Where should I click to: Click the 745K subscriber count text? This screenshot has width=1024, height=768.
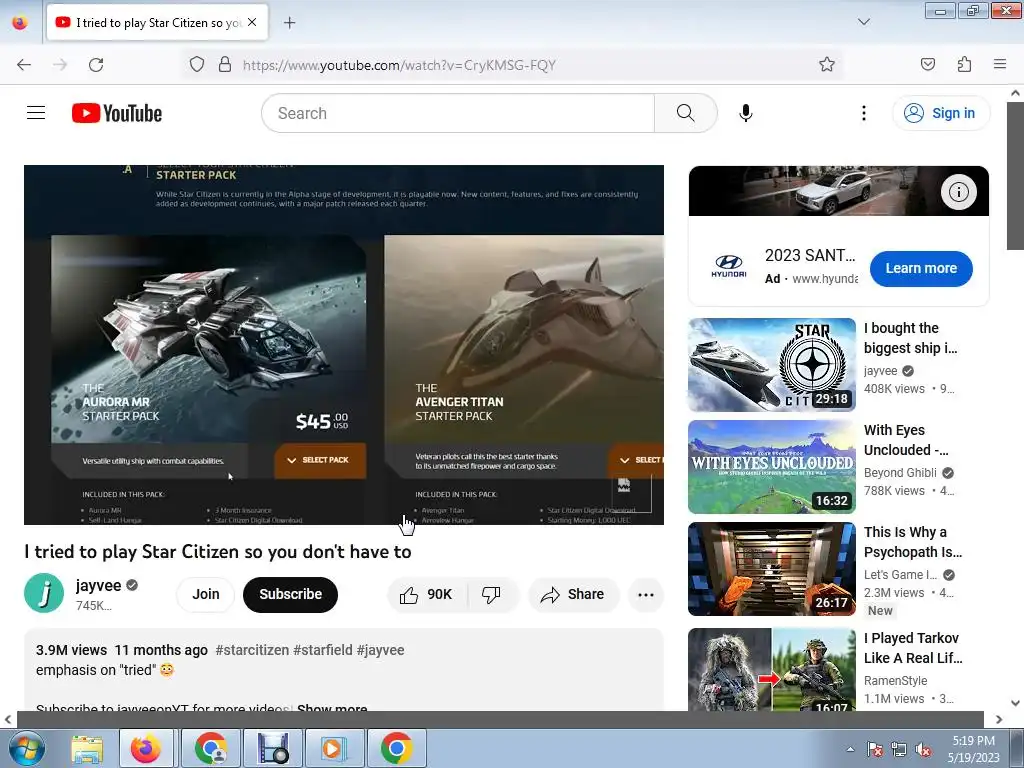(x=93, y=605)
